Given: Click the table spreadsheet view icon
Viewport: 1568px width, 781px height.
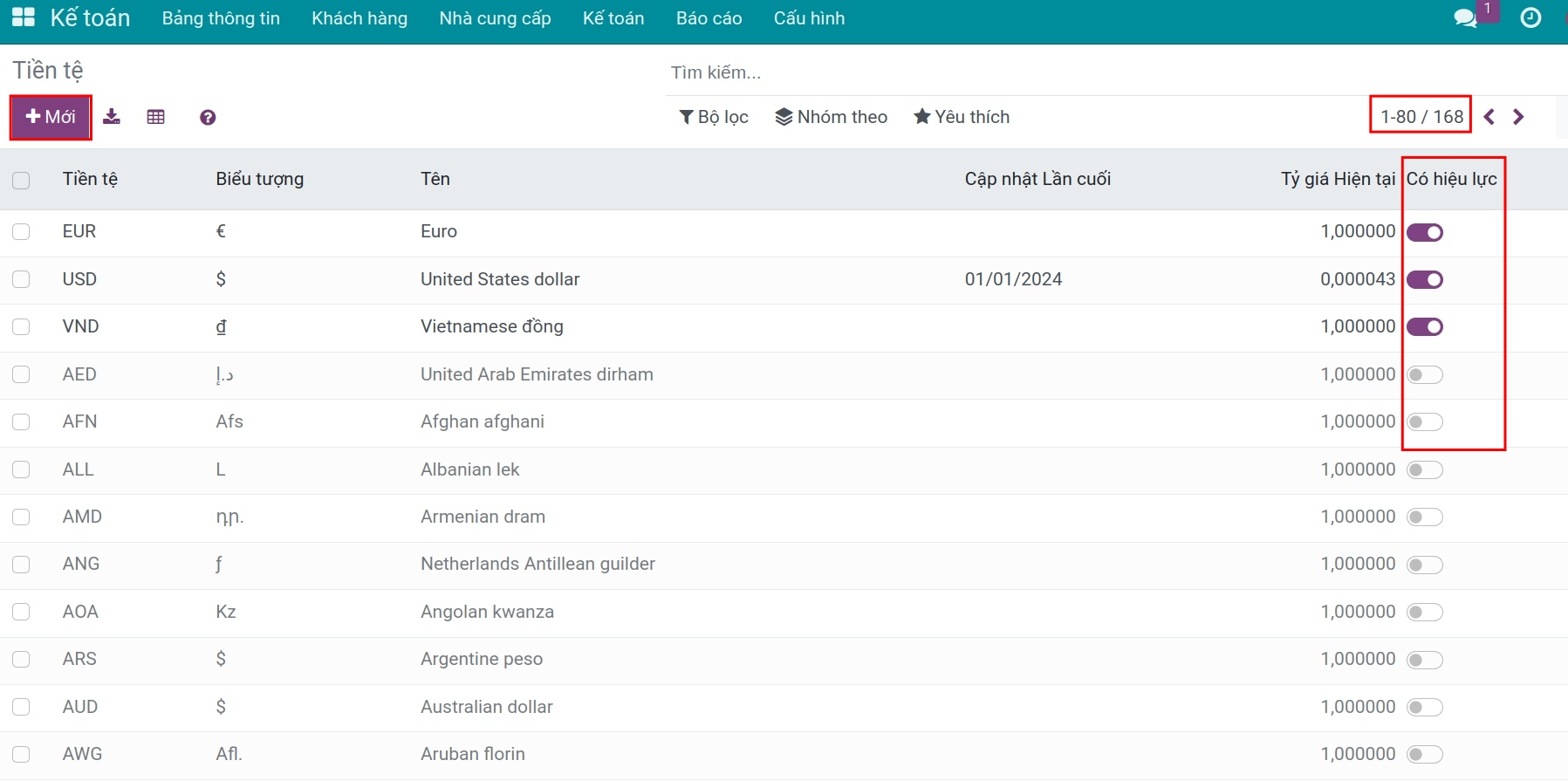Looking at the screenshot, I should coord(156,117).
